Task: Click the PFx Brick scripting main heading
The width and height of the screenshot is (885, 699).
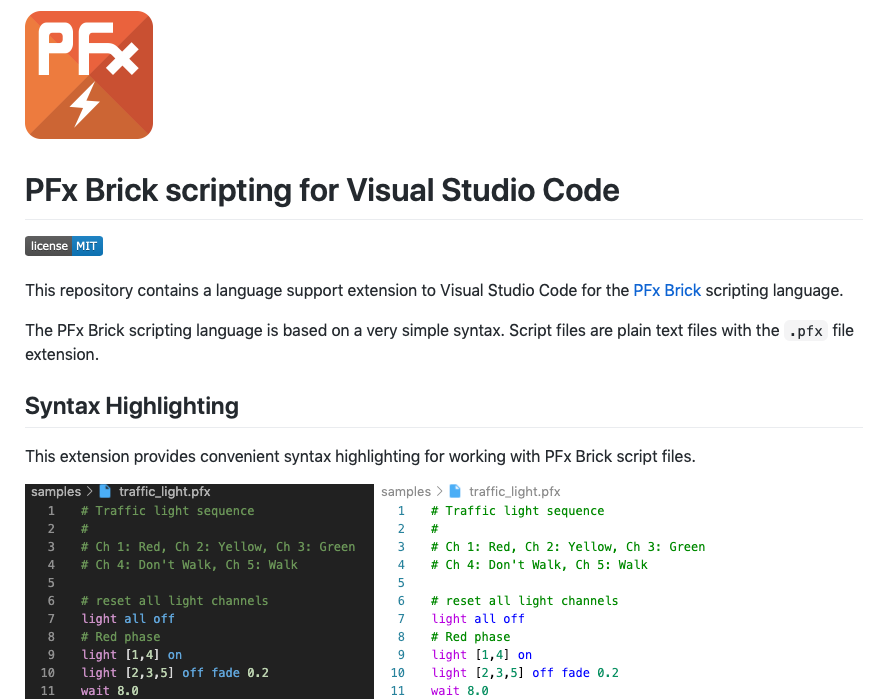Action: click(322, 190)
